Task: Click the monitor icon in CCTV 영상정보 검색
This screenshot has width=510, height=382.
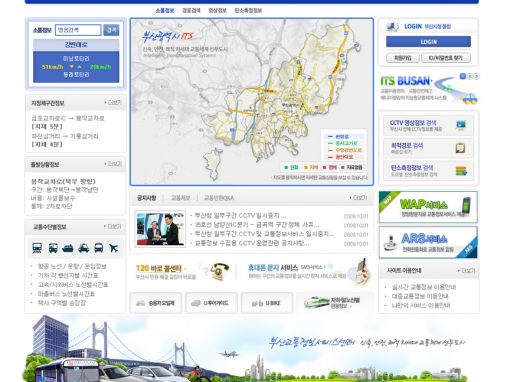Action: pyautogui.click(x=461, y=125)
